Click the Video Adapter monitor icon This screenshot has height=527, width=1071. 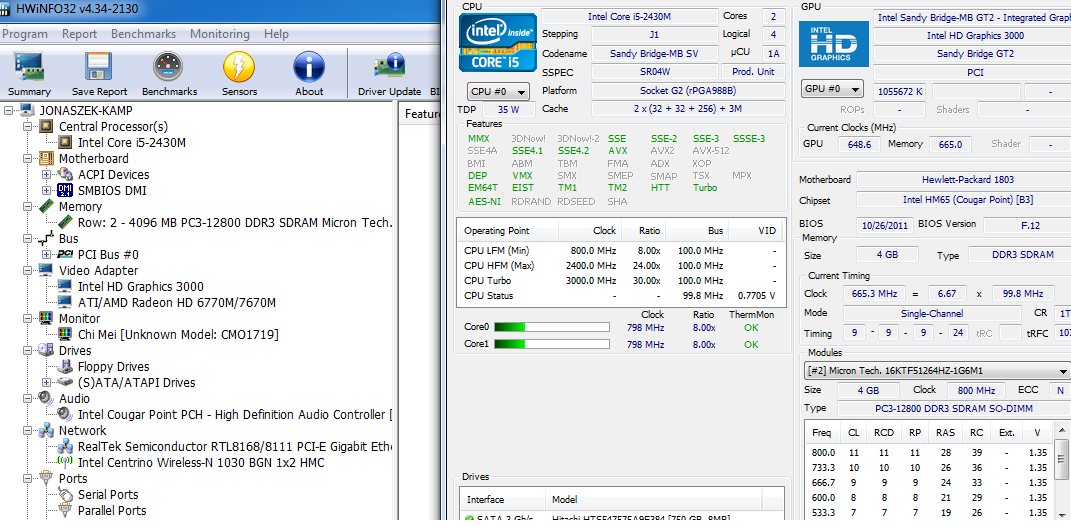(x=47, y=270)
